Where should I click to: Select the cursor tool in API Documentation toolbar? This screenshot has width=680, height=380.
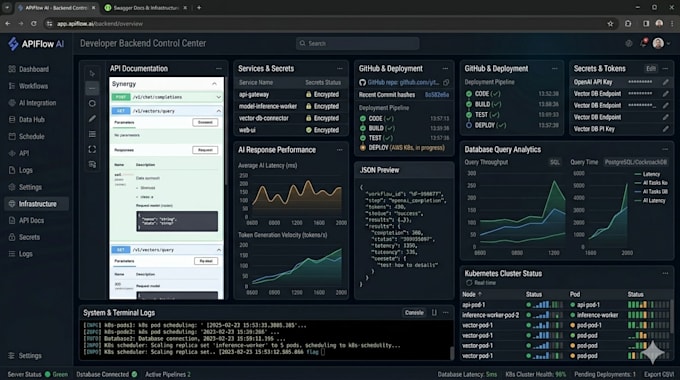coord(92,73)
